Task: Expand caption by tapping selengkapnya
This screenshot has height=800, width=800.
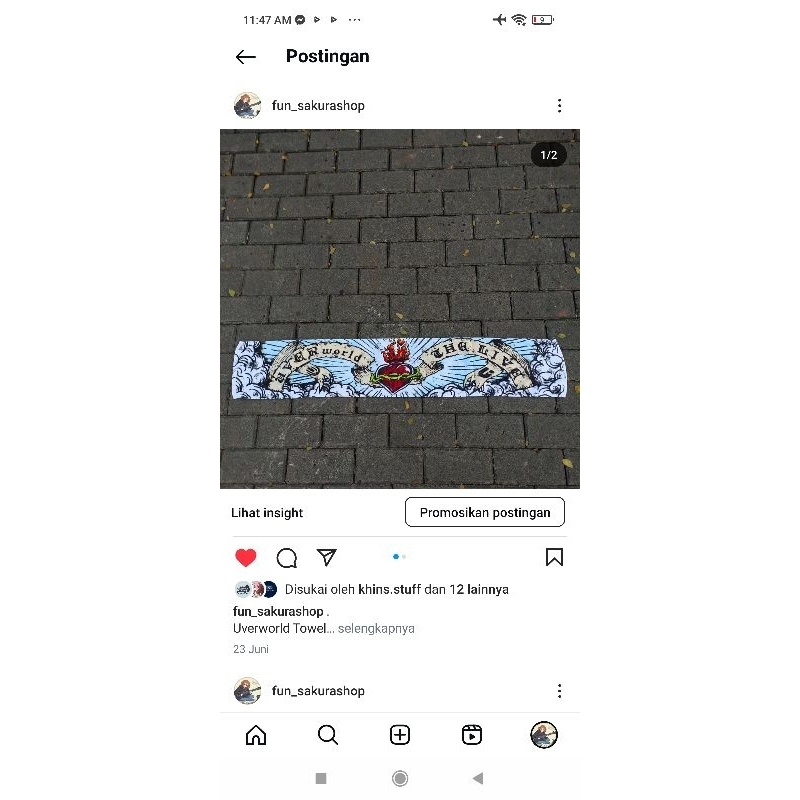Action: pos(376,629)
